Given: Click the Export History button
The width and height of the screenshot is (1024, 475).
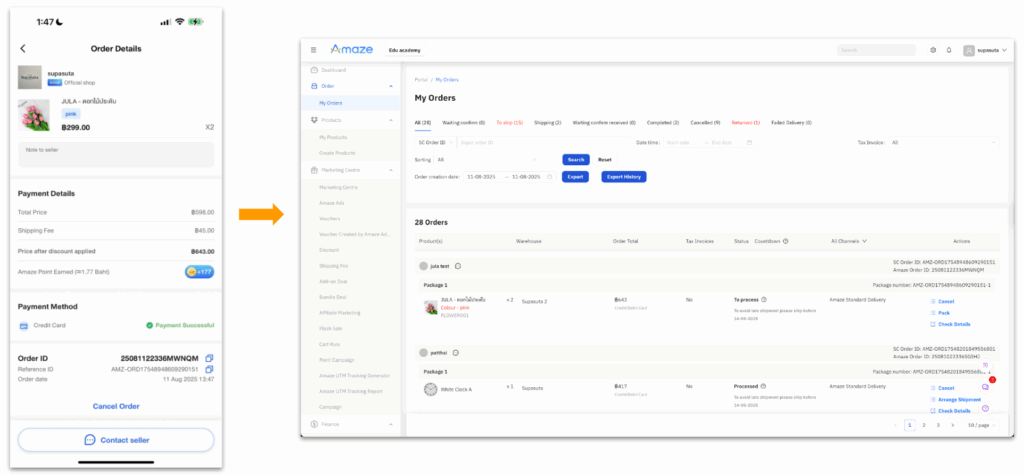Looking at the screenshot, I should (623, 176).
